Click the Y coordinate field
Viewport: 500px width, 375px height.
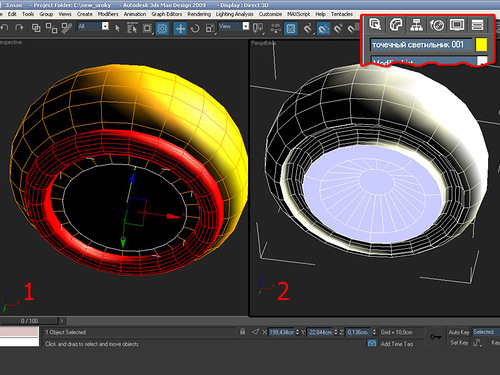coord(320,332)
